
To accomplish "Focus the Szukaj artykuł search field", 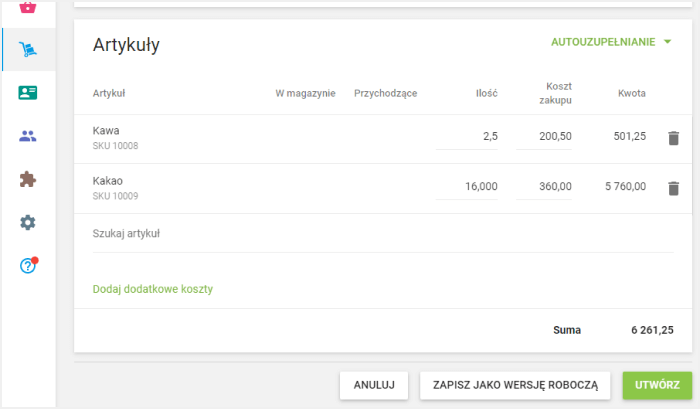I will (383, 234).
